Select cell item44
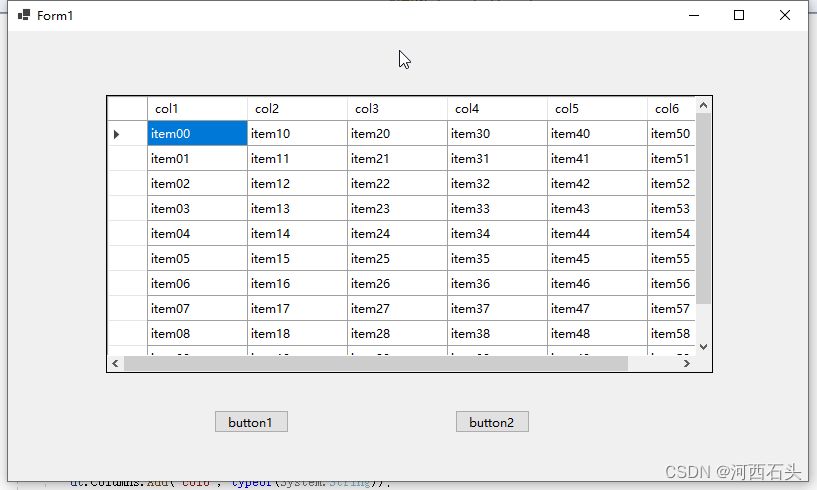The height and width of the screenshot is (490, 817). [598, 234]
